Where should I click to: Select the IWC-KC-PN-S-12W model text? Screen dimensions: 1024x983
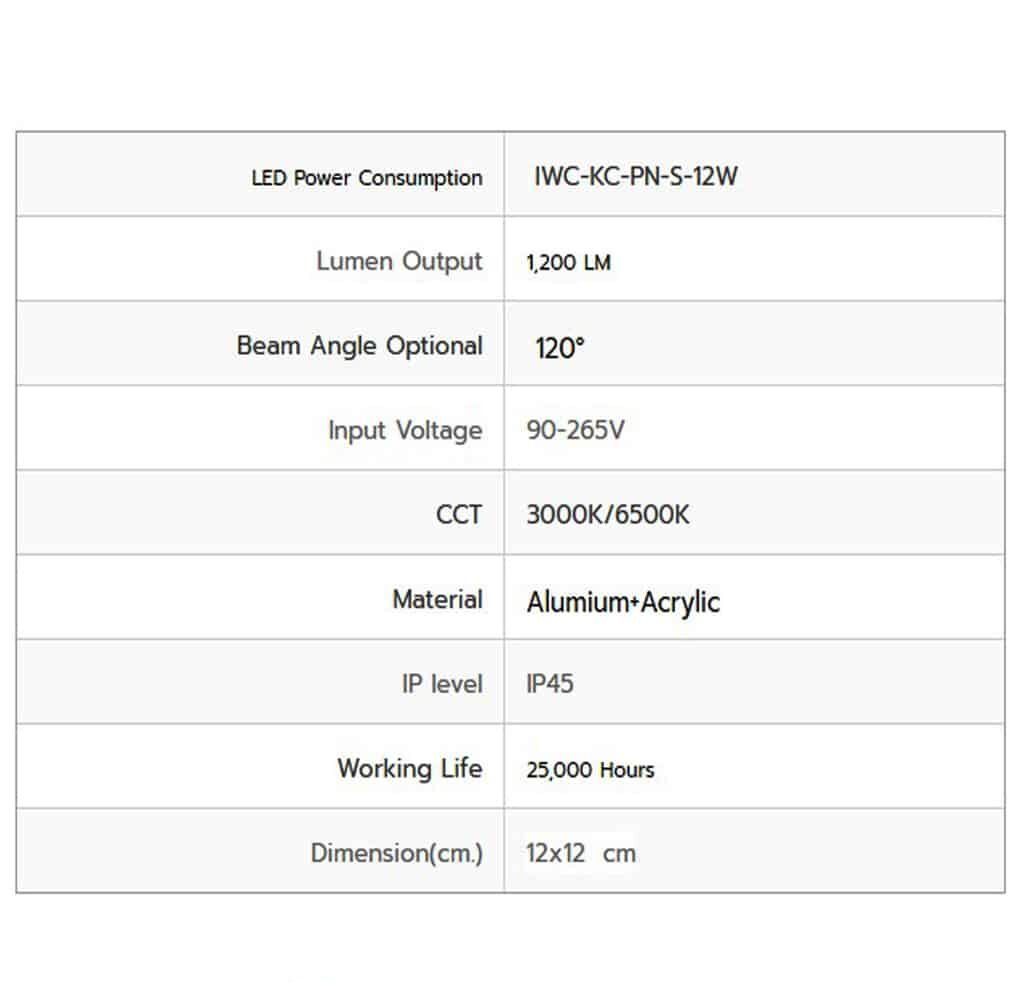pyautogui.click(x=635, y=176)
